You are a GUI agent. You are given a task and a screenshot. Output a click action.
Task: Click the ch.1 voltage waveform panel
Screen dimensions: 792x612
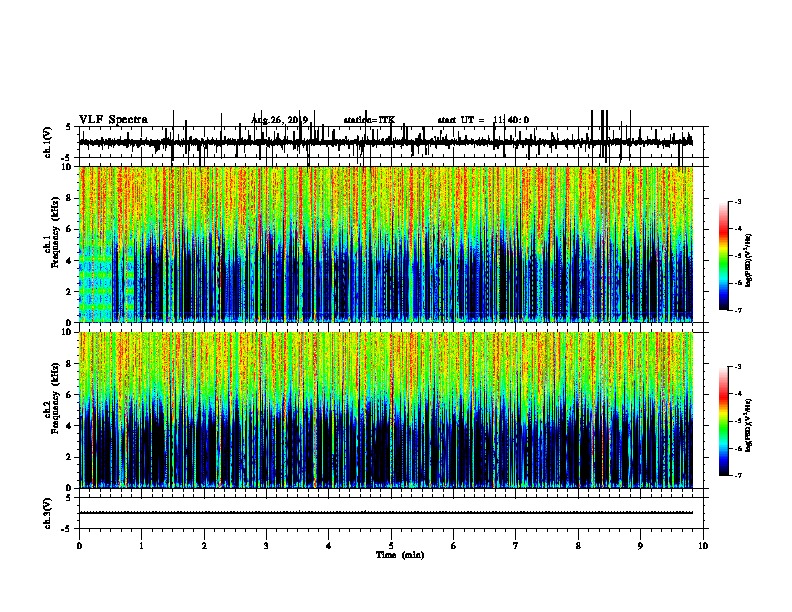[x=391, y=142]
